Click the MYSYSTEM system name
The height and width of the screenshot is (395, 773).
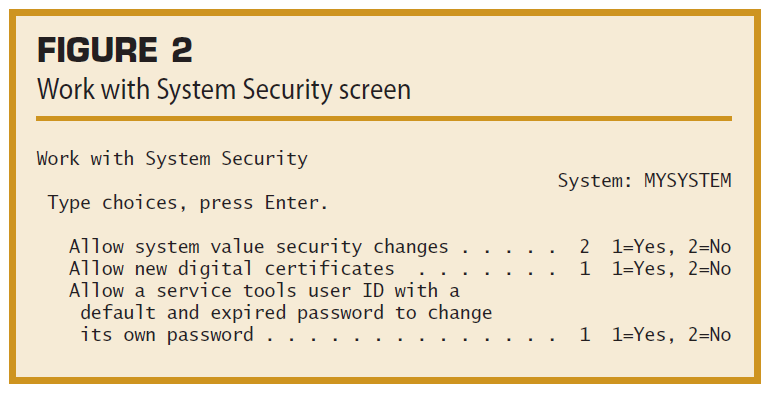(x=688, y=180)
